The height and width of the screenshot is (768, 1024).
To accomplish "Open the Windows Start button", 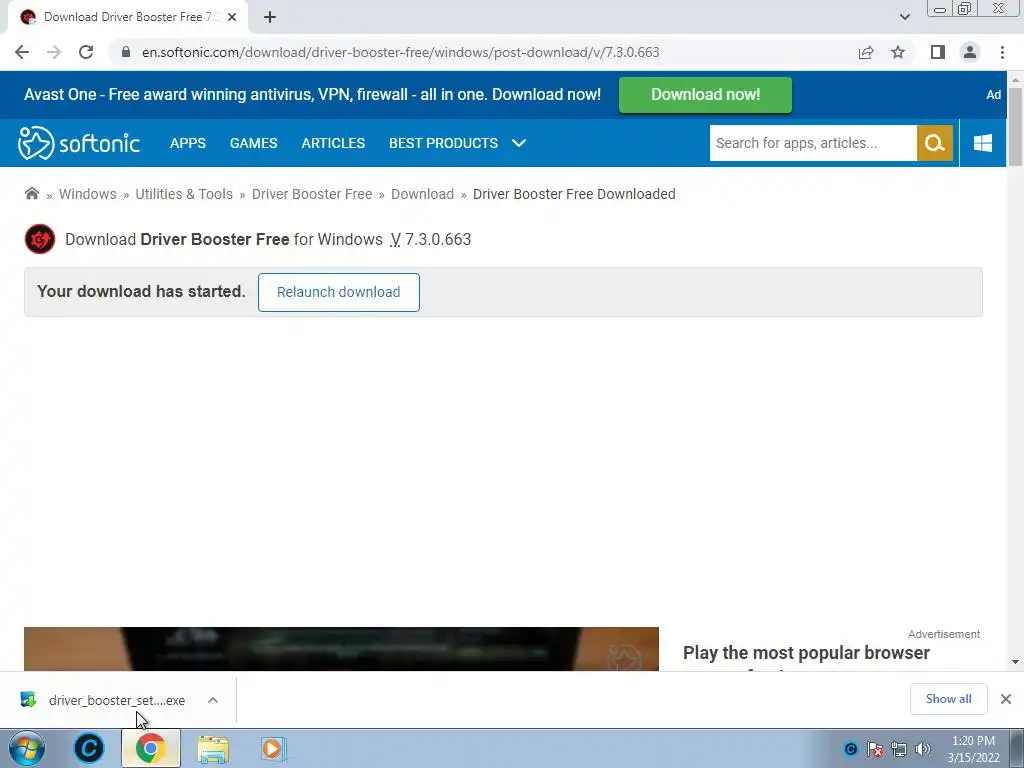I will point(27,748).
